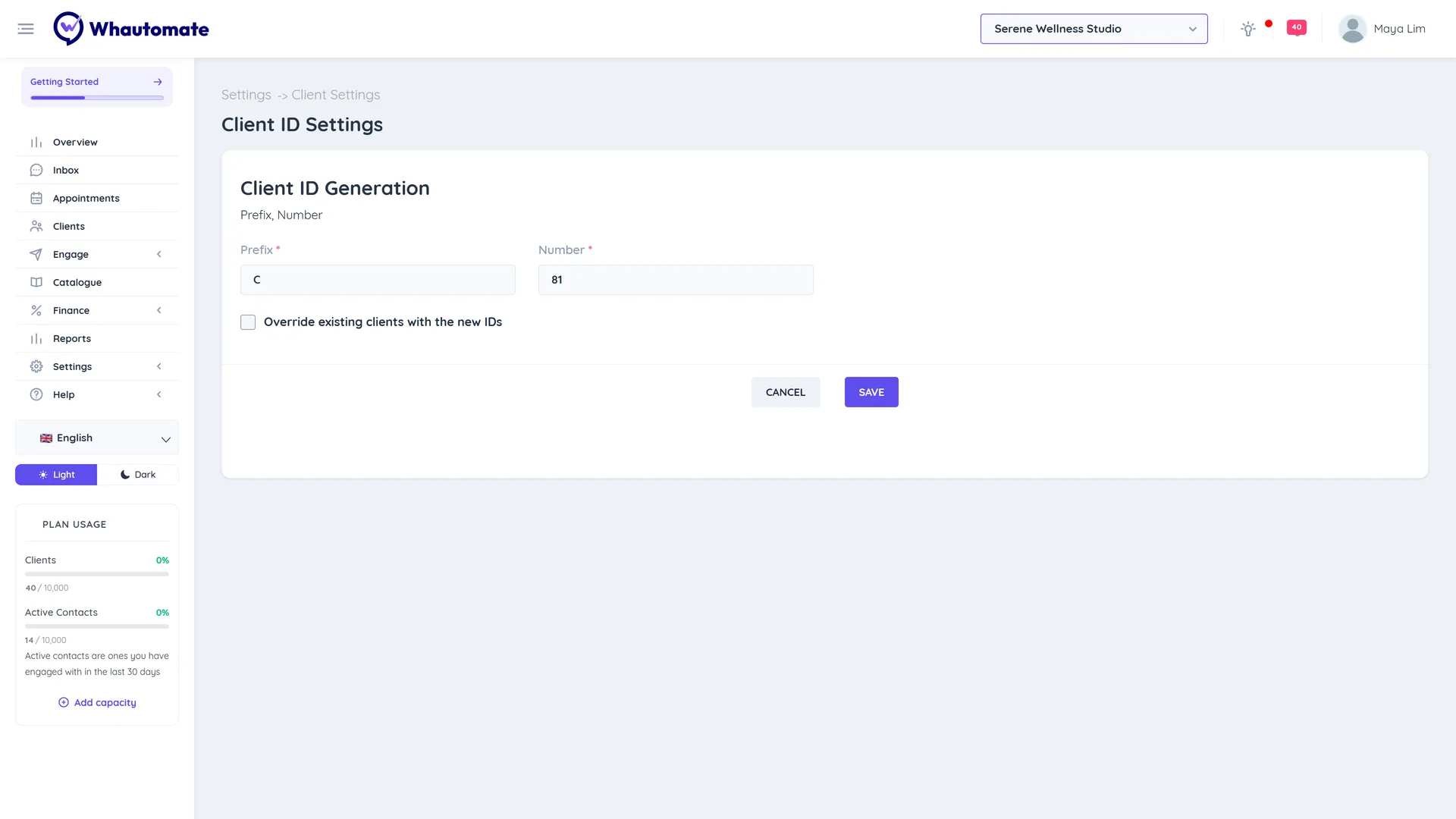Image resolution: width=1456 pixels, height=819 pixels.
Task: Click the Add capacity plus icon
Action: point(64,703)
